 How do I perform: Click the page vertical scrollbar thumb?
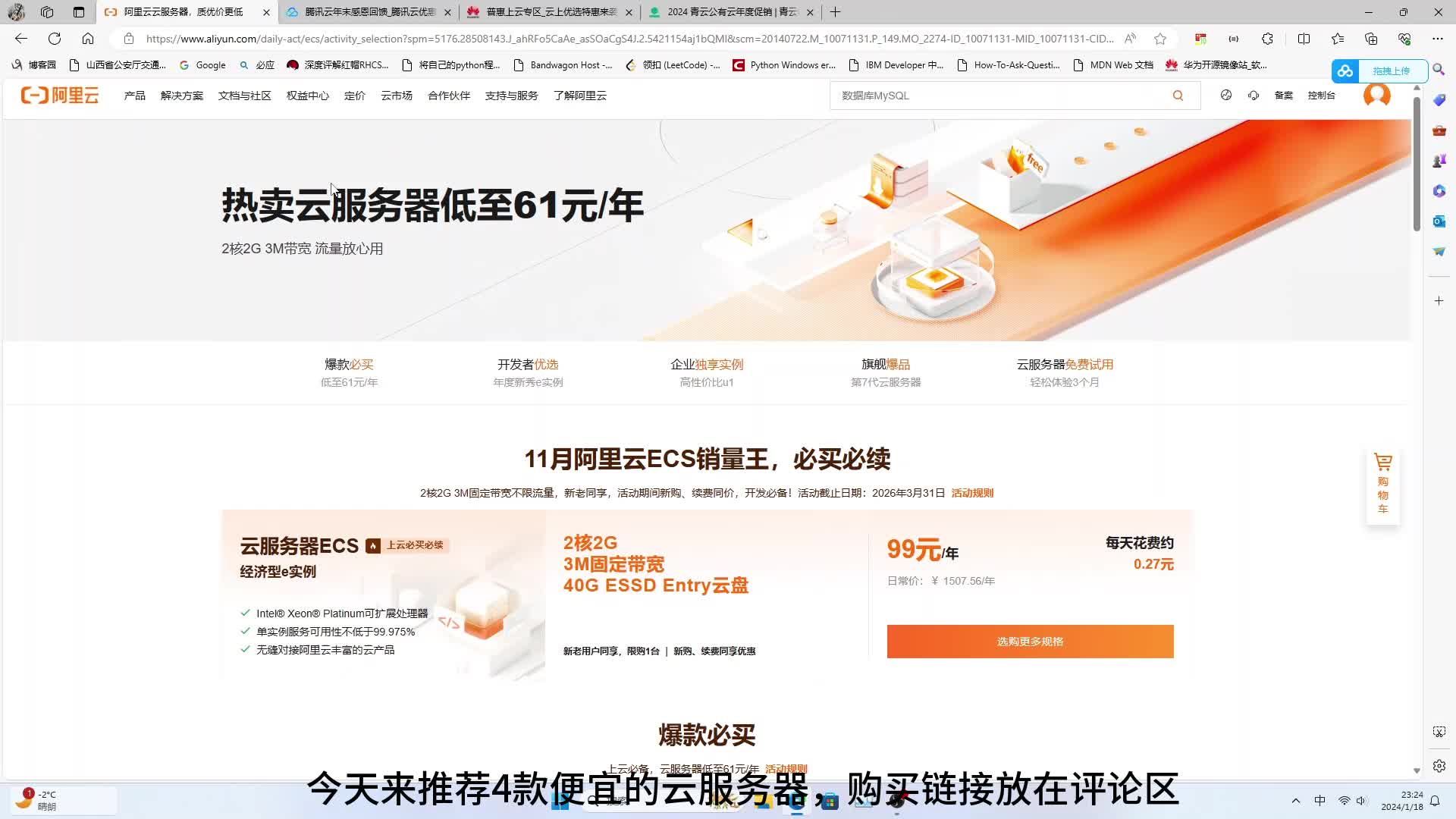point(1417,163)
